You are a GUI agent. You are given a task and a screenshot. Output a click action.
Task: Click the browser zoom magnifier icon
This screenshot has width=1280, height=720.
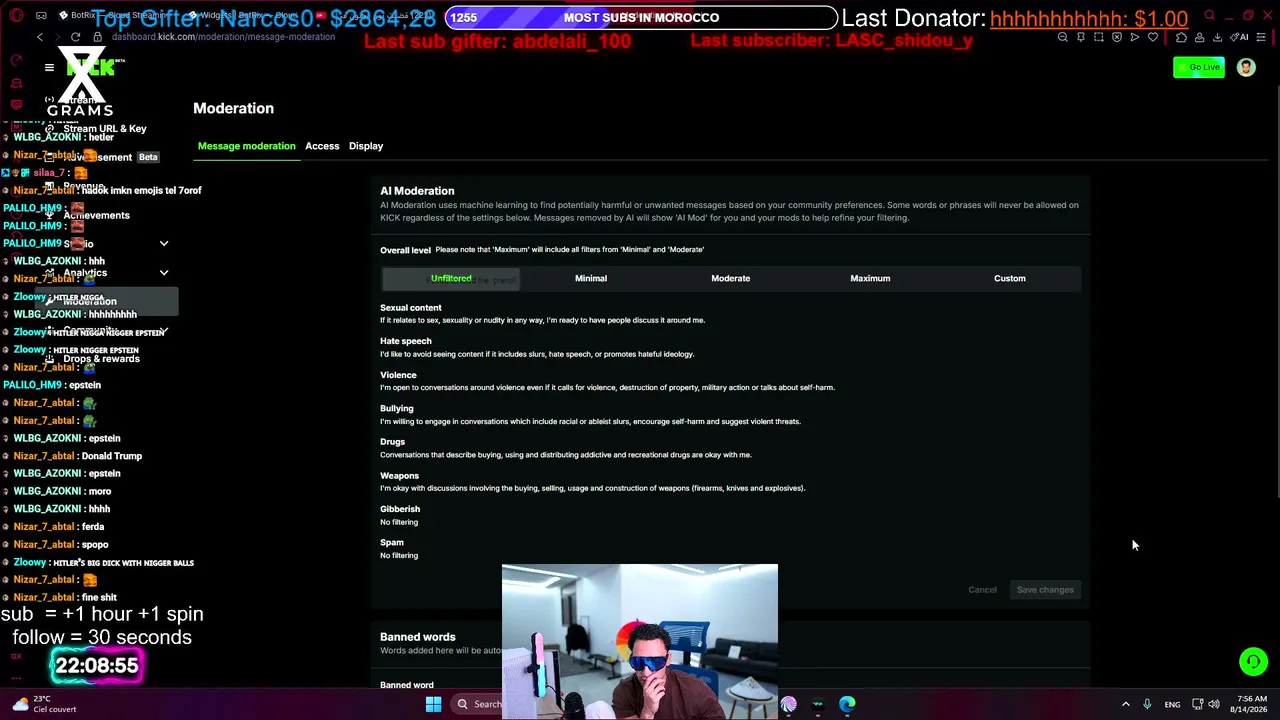(1063, 37)
